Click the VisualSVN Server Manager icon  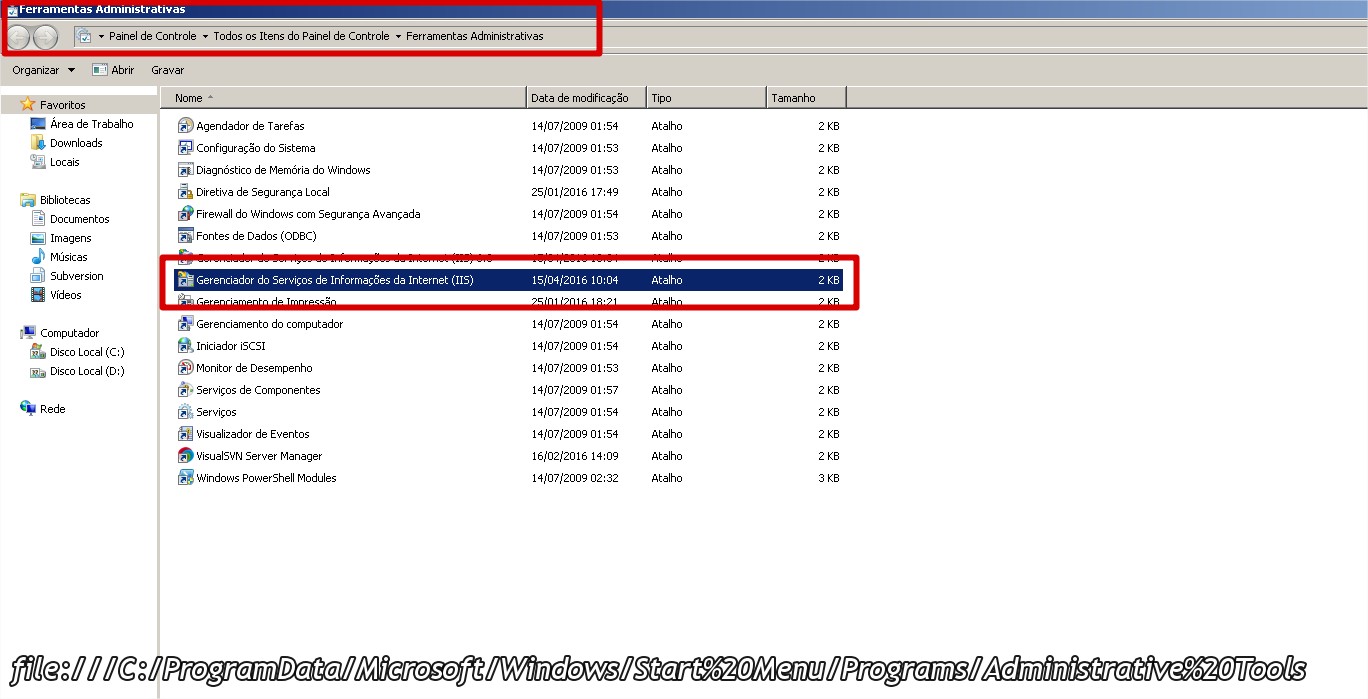[185, 456]
